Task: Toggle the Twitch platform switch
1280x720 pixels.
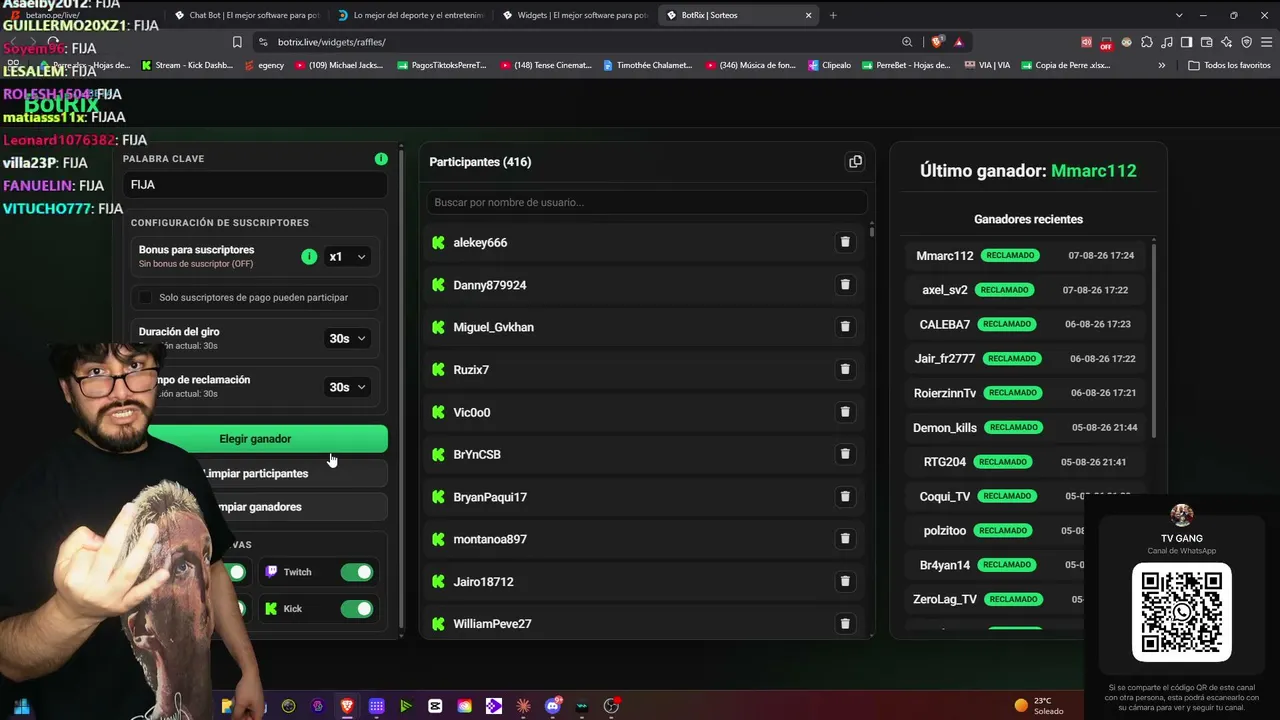Action: point(356,572)
